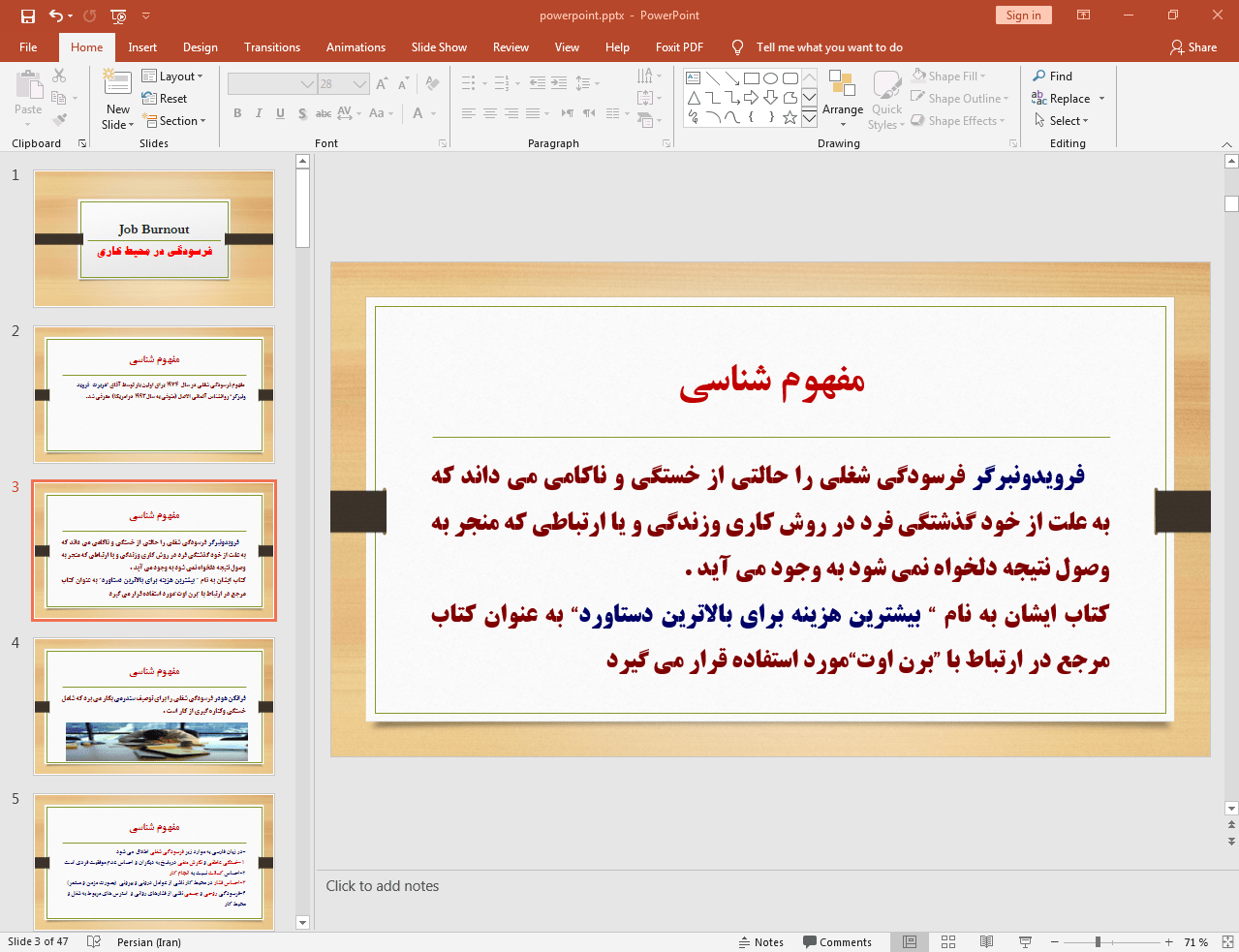
Task: Apply text shadow with the S icon
Action: (x=302, y=113)
